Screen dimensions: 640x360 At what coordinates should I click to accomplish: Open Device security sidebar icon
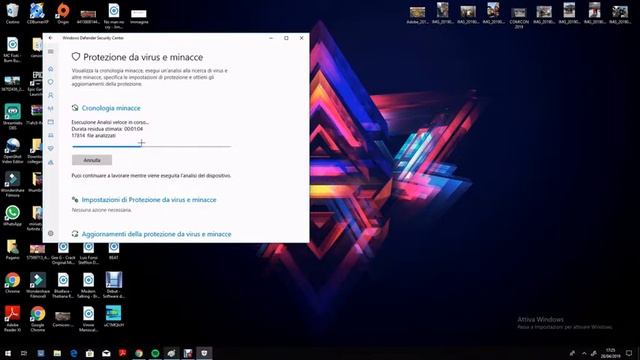pyautogui.click(x=51, y=135)
